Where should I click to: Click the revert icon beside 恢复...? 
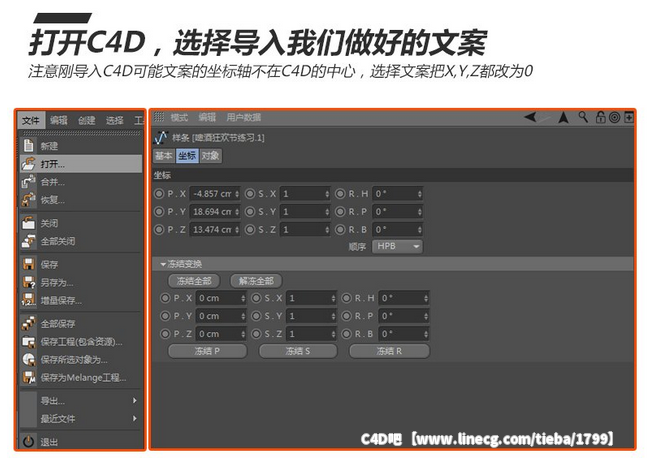28,200
